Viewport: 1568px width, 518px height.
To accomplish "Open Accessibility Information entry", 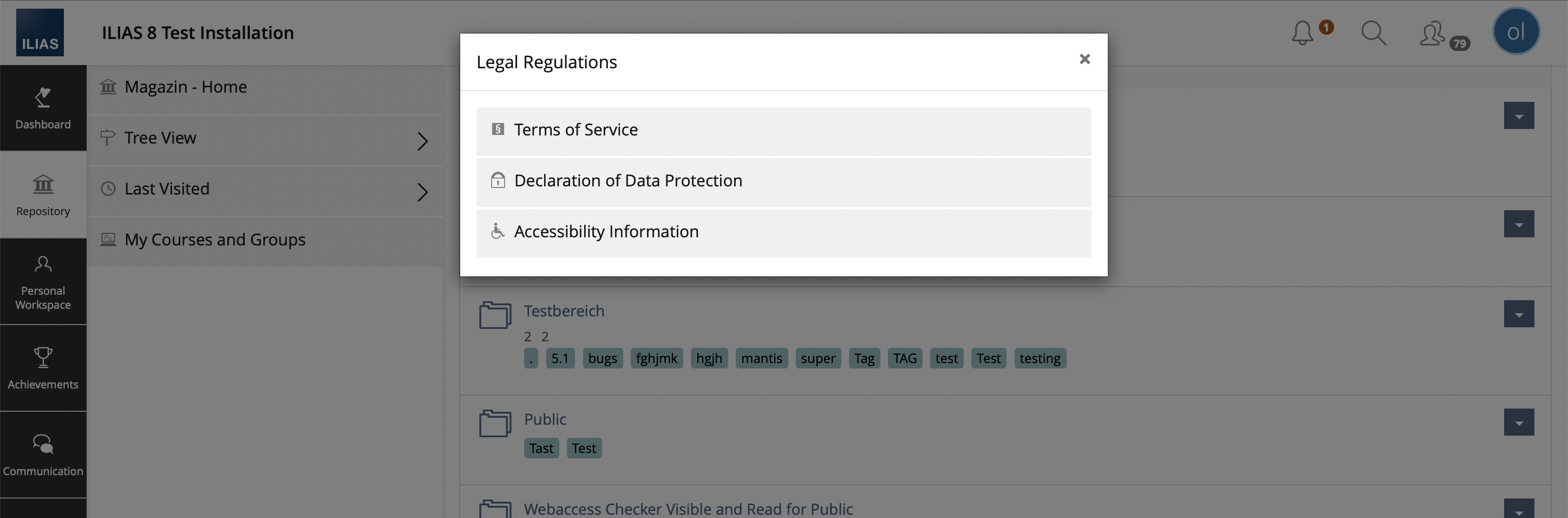I will coord(606,232).
